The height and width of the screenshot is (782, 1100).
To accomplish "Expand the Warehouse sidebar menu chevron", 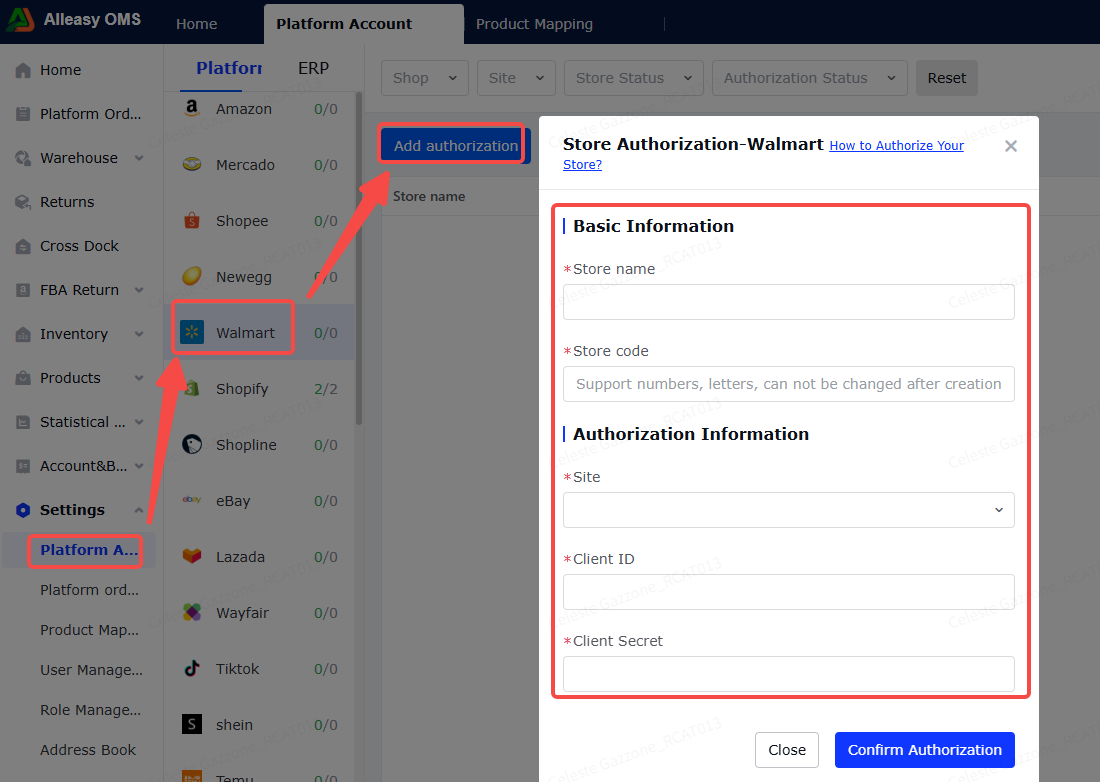I will 139,158.
